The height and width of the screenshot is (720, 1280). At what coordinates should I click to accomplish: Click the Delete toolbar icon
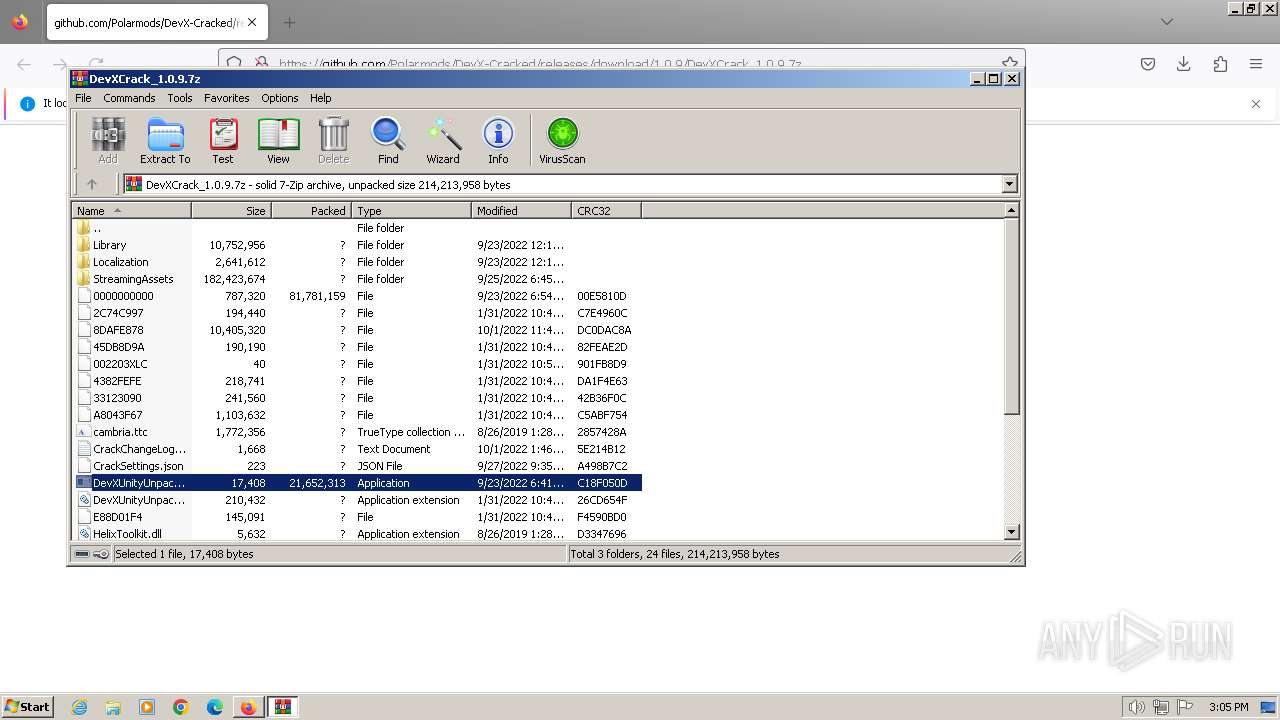coord(333,141)
